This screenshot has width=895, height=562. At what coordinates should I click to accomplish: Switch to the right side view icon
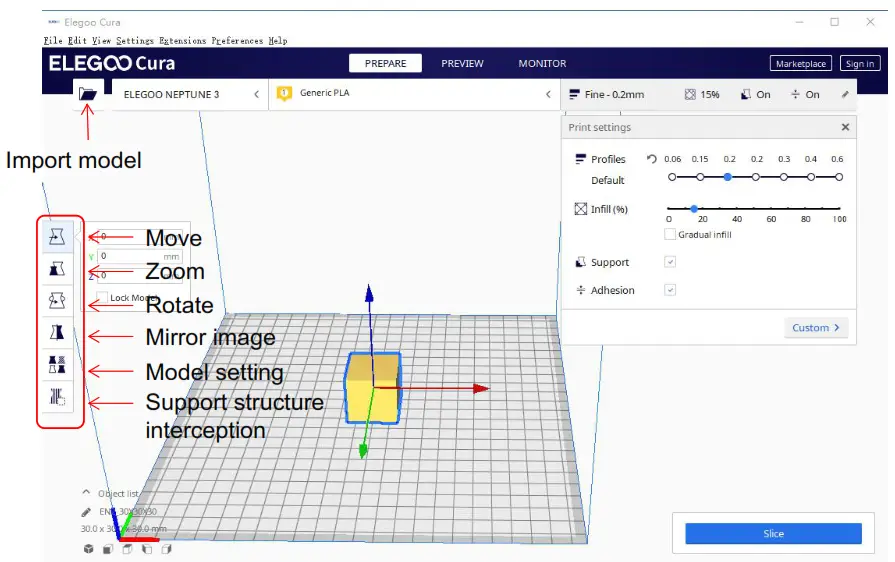point(166,549)
